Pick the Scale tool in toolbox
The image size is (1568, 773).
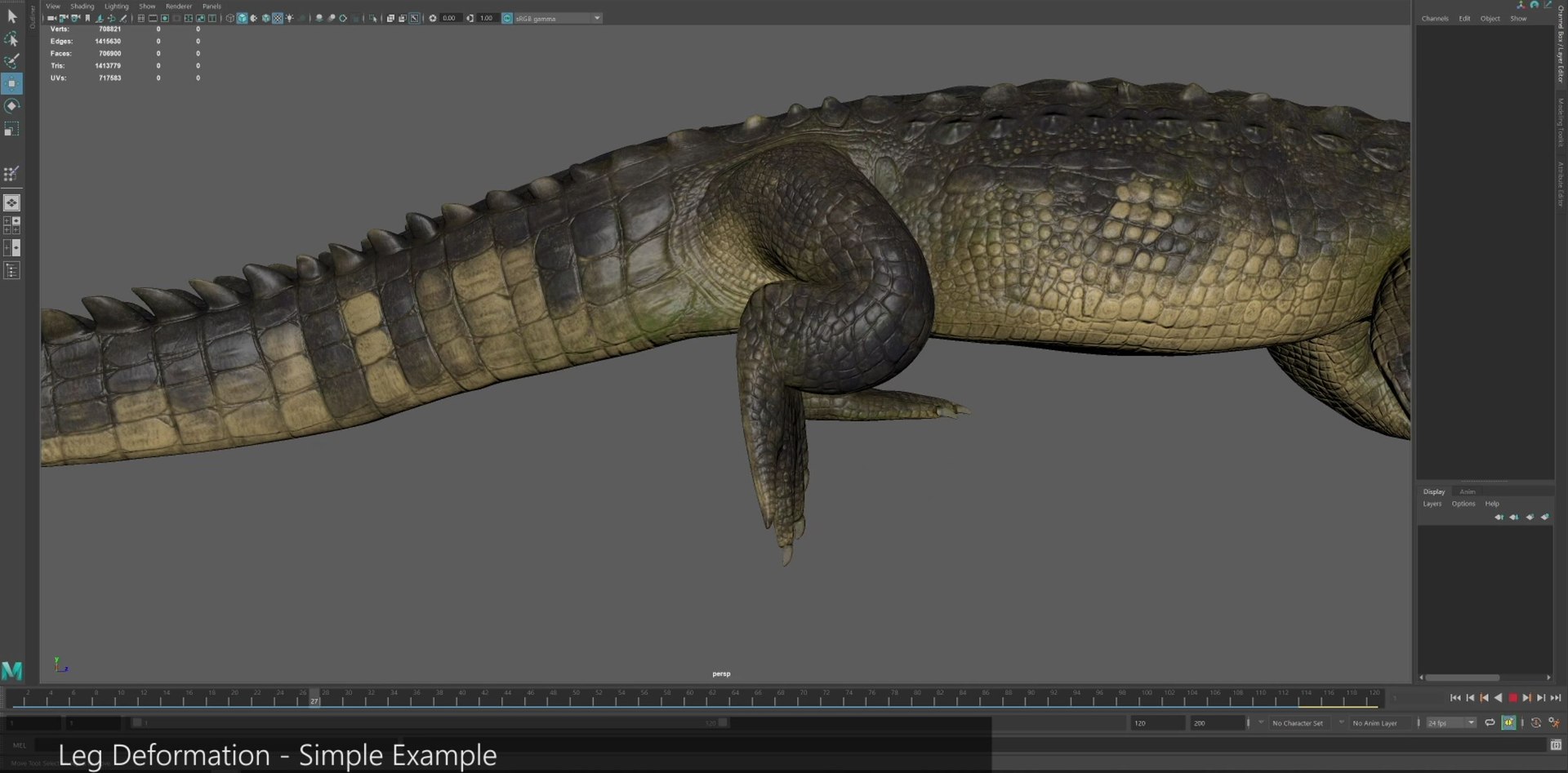(11, 129)
